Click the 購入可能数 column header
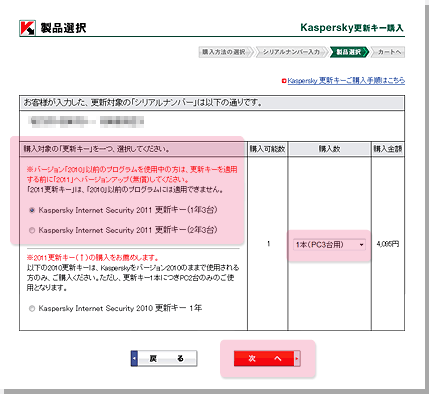This screenshot has width=429, height=394. click(x=267, y=149)
